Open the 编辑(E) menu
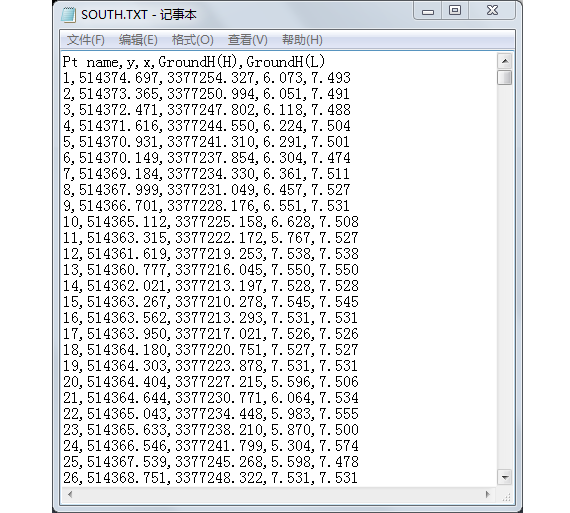Screen dimensions: 570x513 [138, 40]
